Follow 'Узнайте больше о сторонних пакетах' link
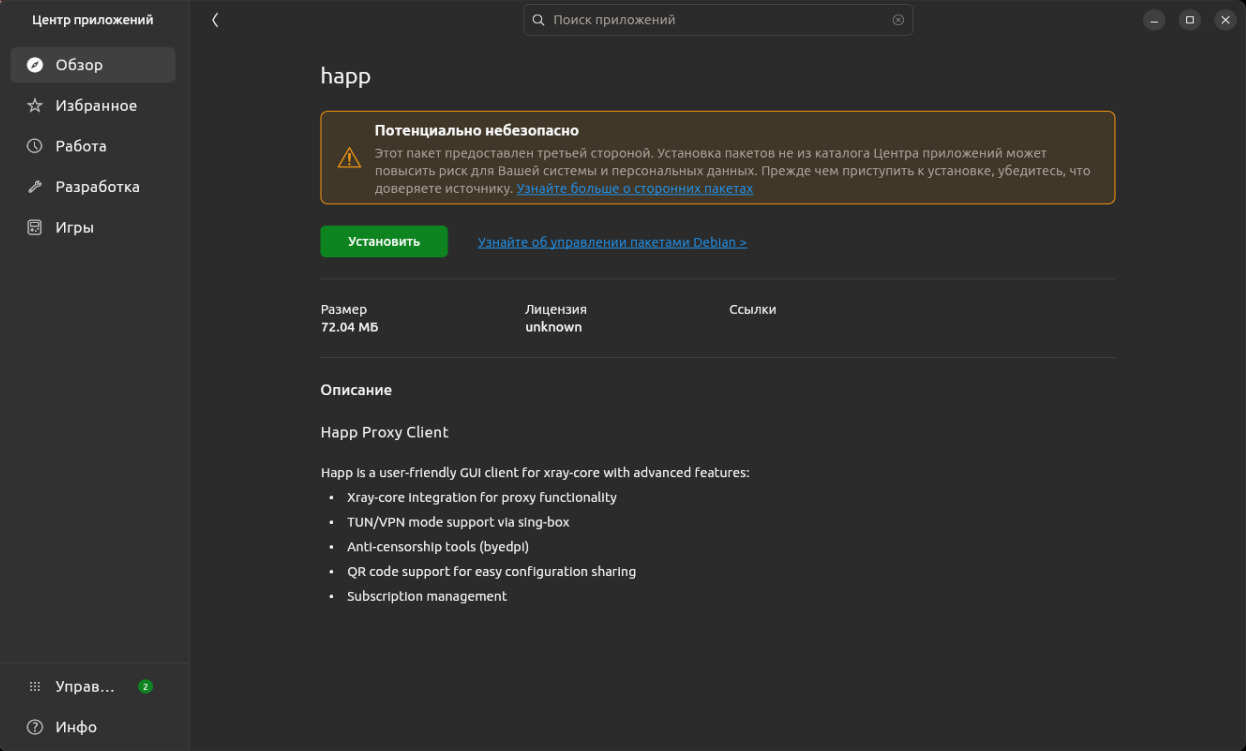The image size is (1246, 751). click(635, 188)
